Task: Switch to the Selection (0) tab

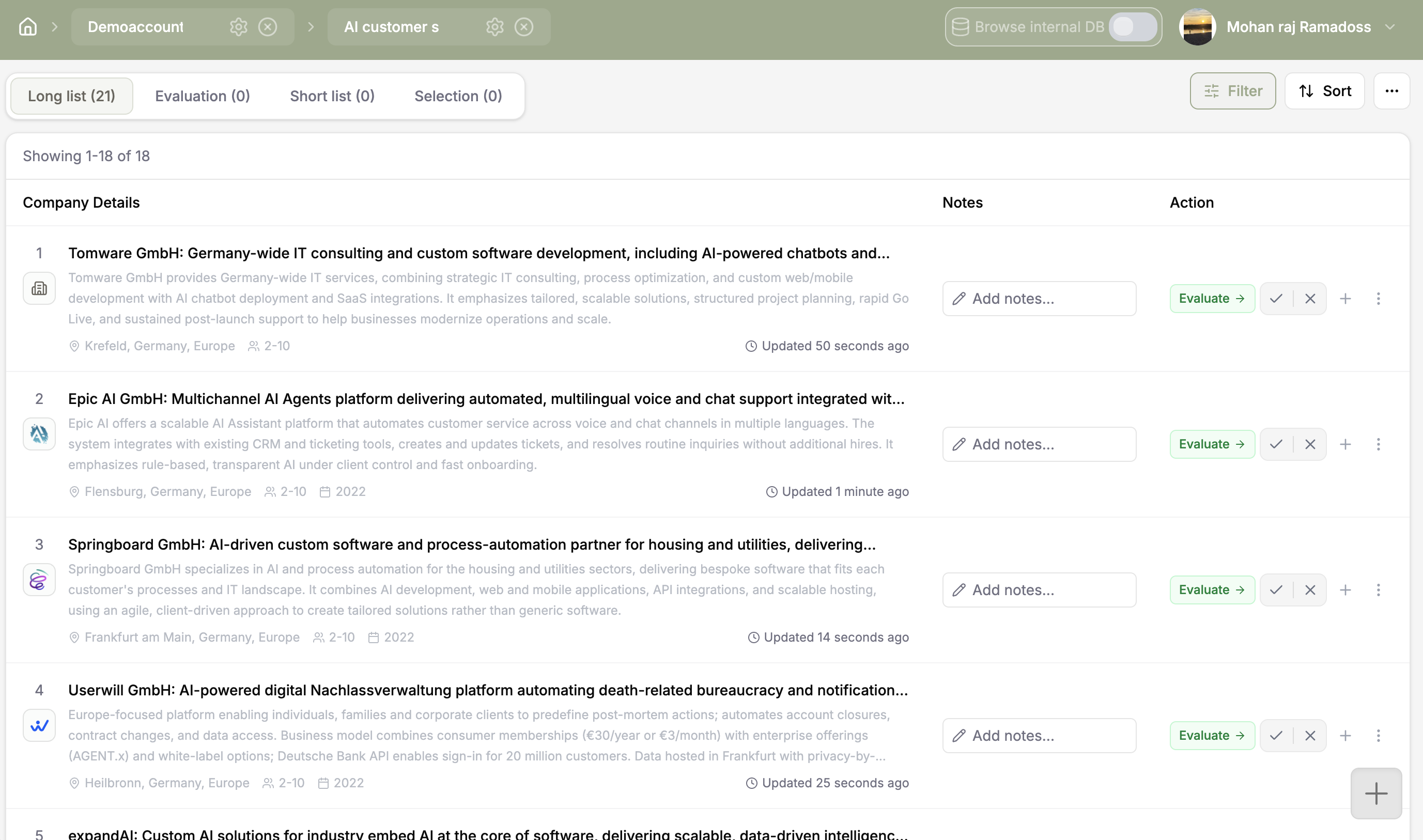Action: 458,96
